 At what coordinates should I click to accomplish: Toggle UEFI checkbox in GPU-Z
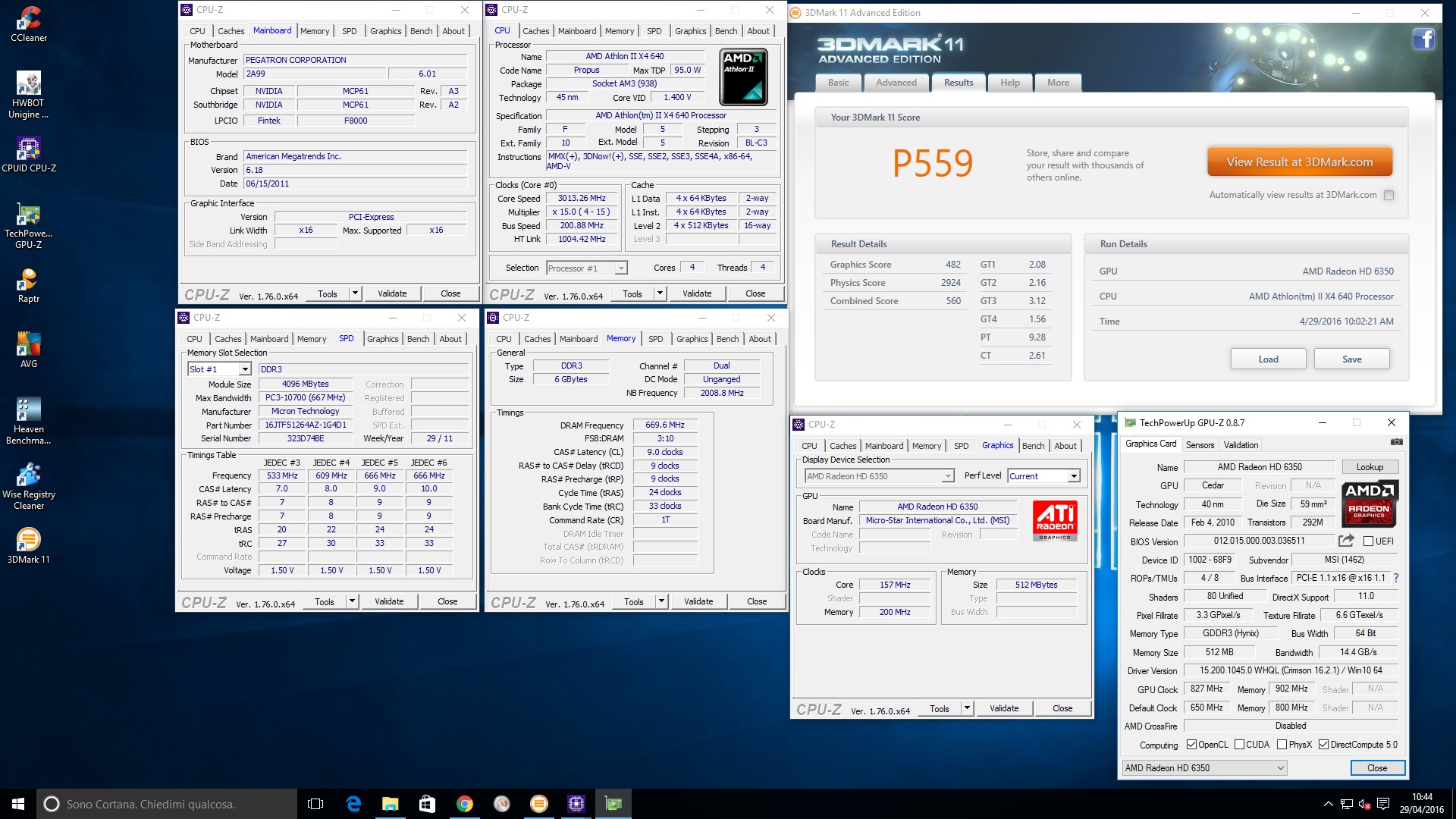[1368, 541]
